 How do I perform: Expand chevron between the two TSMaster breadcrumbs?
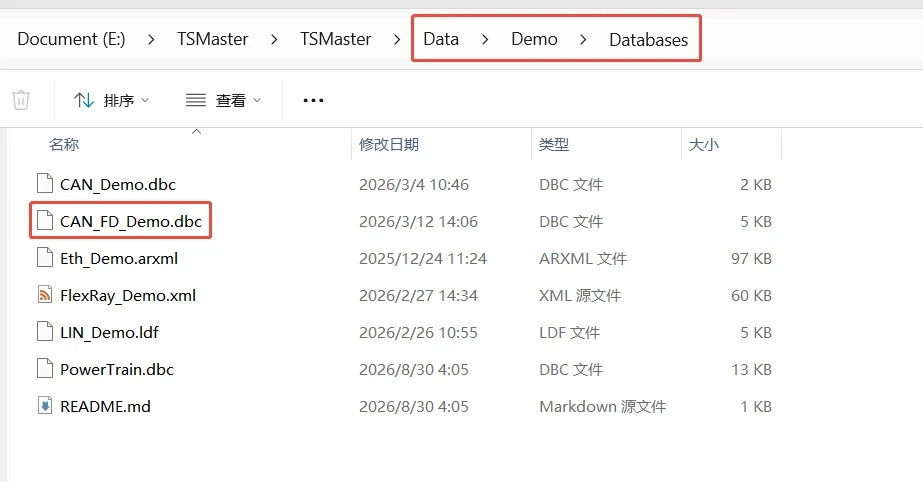tap(274, 39)
